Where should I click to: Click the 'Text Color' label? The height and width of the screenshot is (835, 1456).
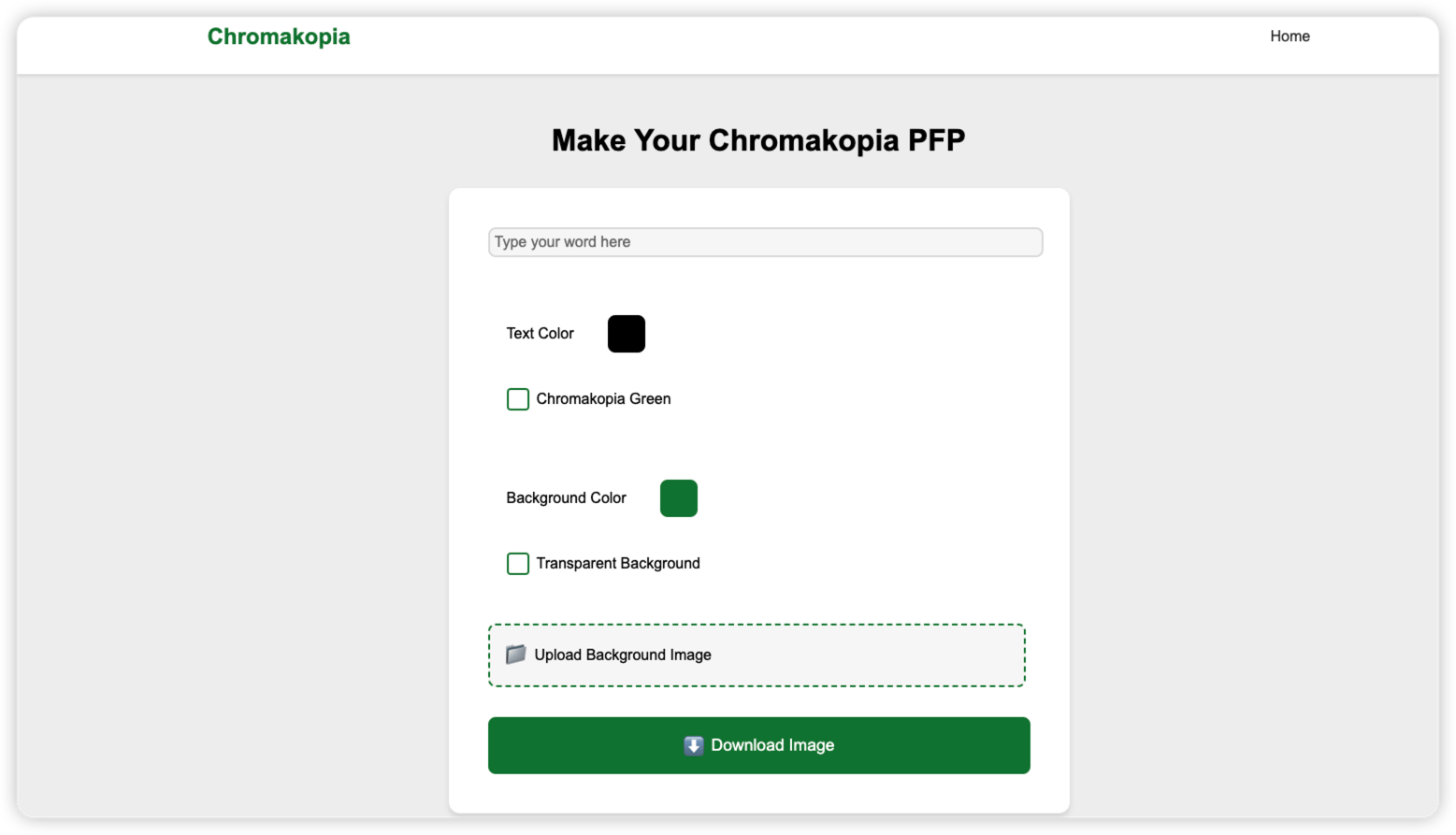click(541, 334)
